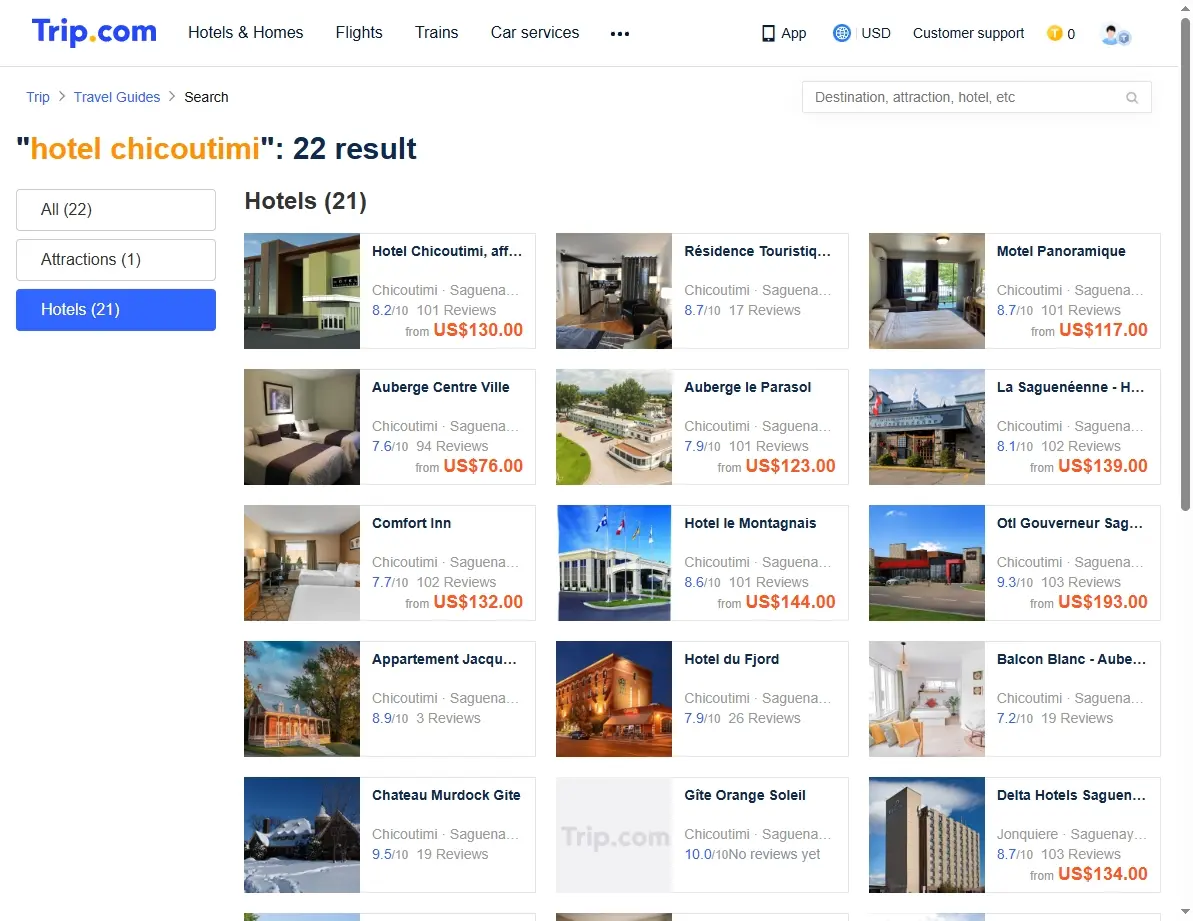Click Delta Hotels Saguenay title
The height and width of the screenshot is (921, 1193).
pos(1071,796)
